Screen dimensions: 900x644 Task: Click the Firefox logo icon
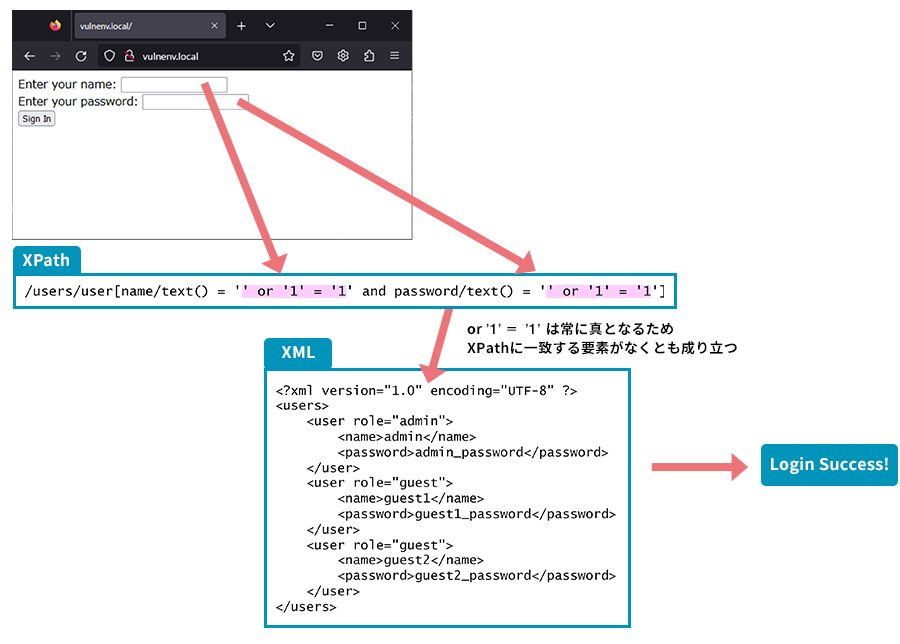point(55,27)
